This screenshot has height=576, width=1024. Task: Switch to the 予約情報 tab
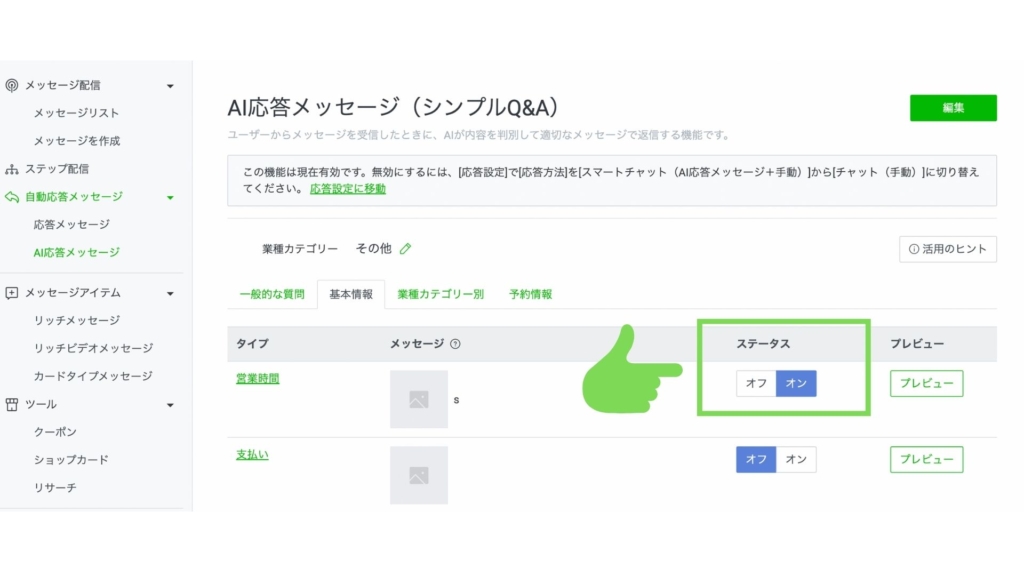click(x=530, y=294)
